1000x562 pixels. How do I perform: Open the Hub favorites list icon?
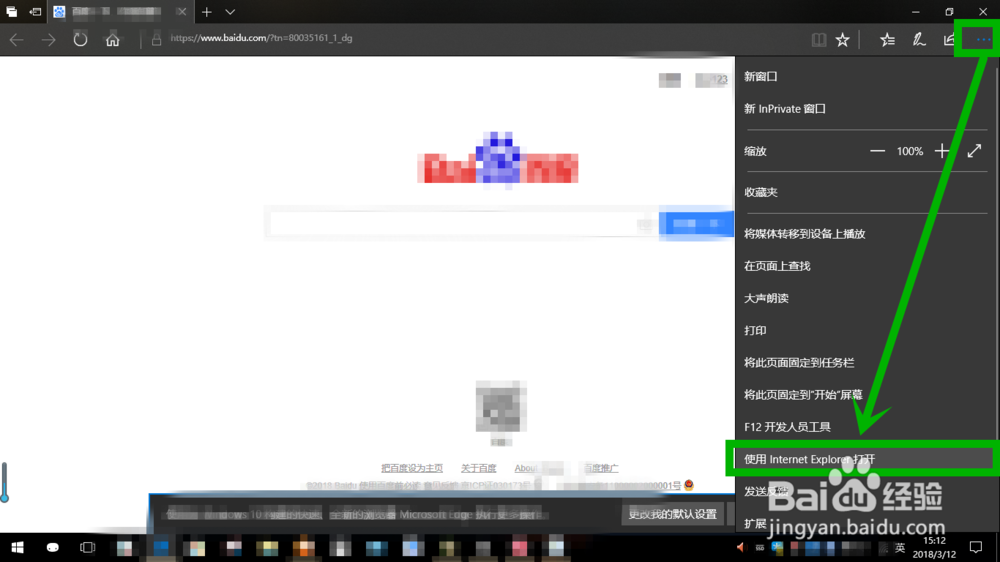tap(887, 40)
